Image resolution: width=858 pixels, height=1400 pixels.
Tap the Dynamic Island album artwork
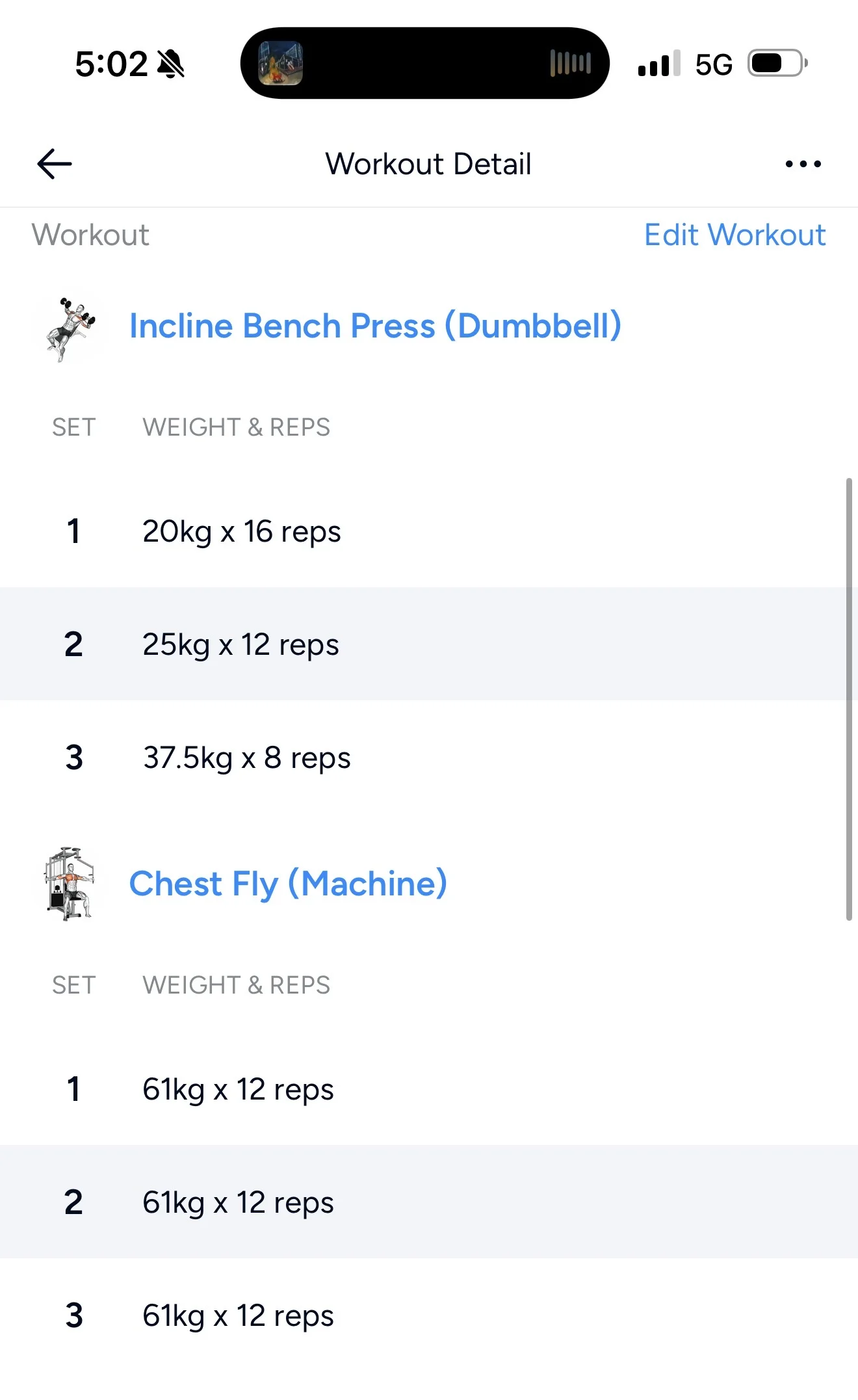[281, 63]
